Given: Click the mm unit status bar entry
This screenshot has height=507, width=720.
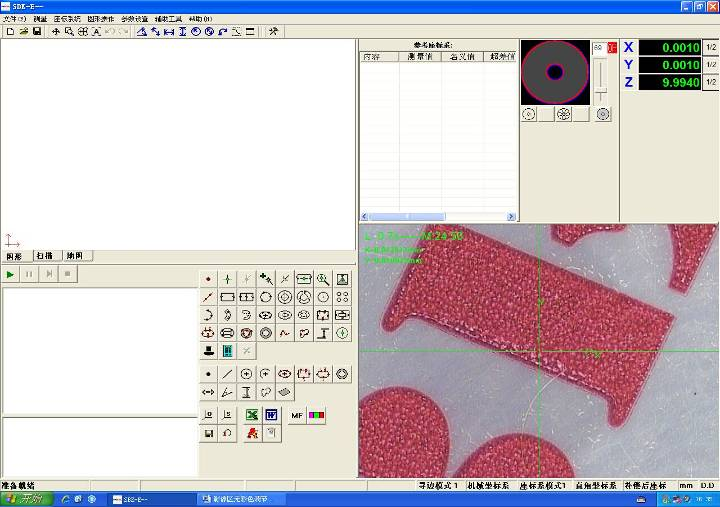Looking at the screenshot, I should pyautogui.click(x=686, y=485).
